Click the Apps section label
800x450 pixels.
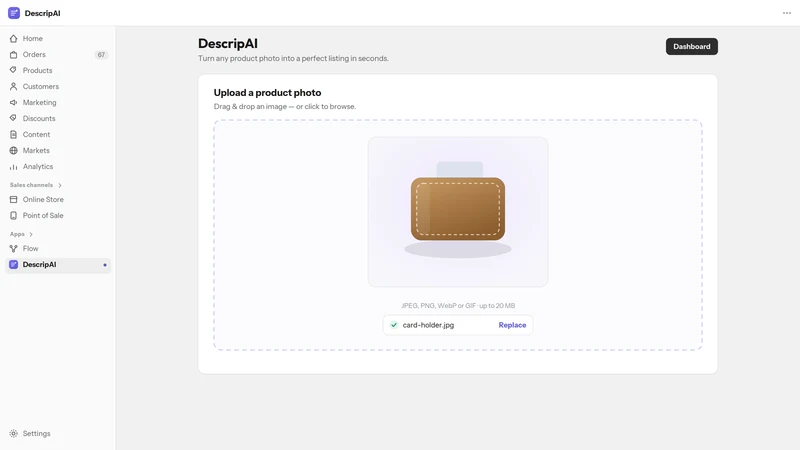click(17, 234)
